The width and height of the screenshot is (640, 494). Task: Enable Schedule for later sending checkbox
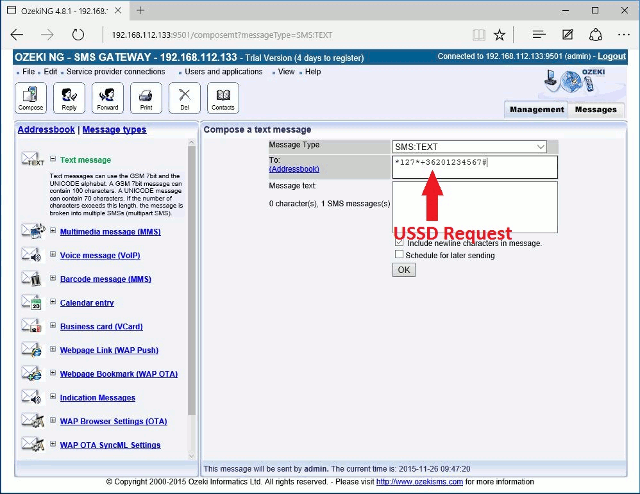[399, 254]
